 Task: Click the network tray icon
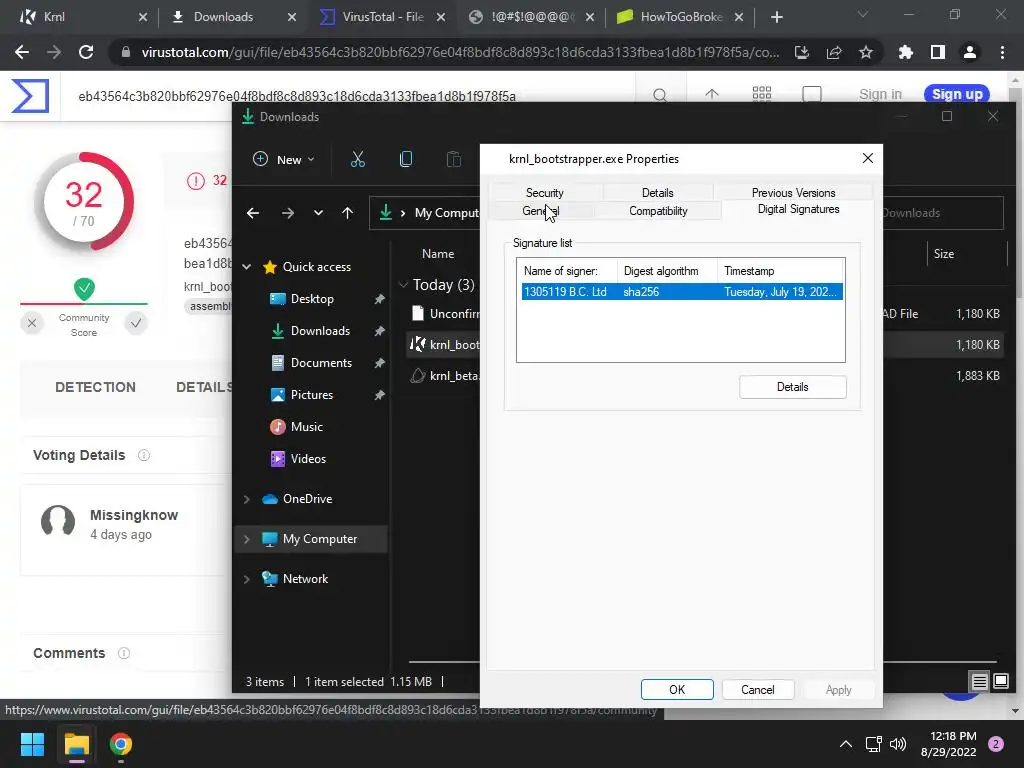click(873, 744)
